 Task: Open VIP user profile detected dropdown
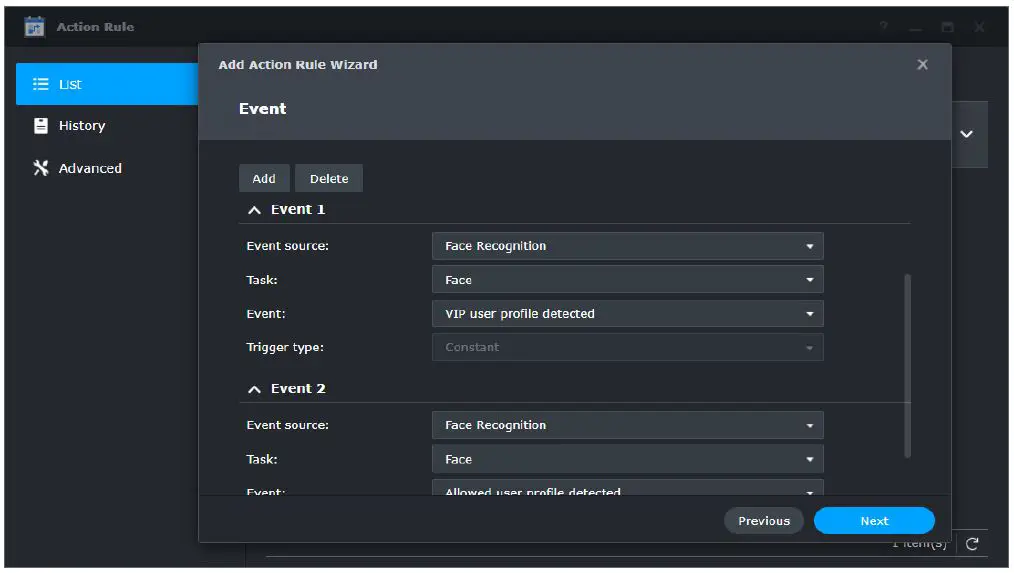click(628, 314)
